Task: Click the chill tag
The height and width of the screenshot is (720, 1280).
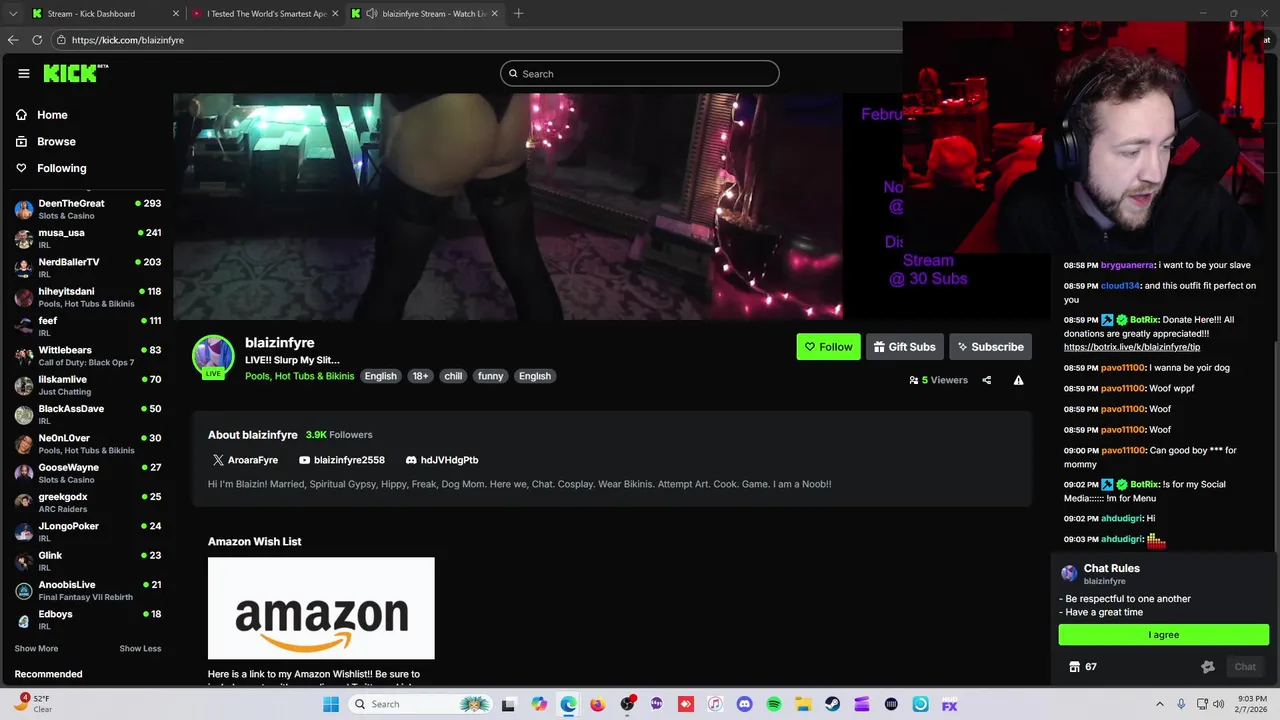Action: pyautogui.click(x=453, y=376)
